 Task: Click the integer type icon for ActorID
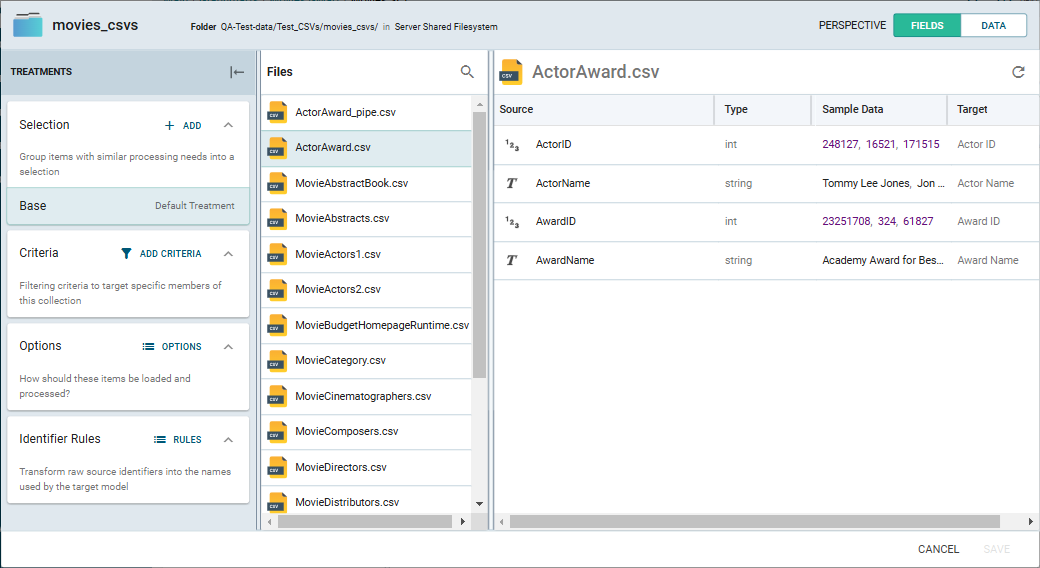tap(511, 145)
